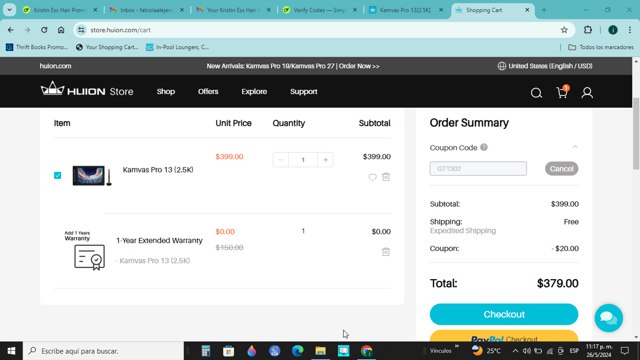Open the browser extensions puzzle icon
The image size is (640, 360).
tap(587, 30)
